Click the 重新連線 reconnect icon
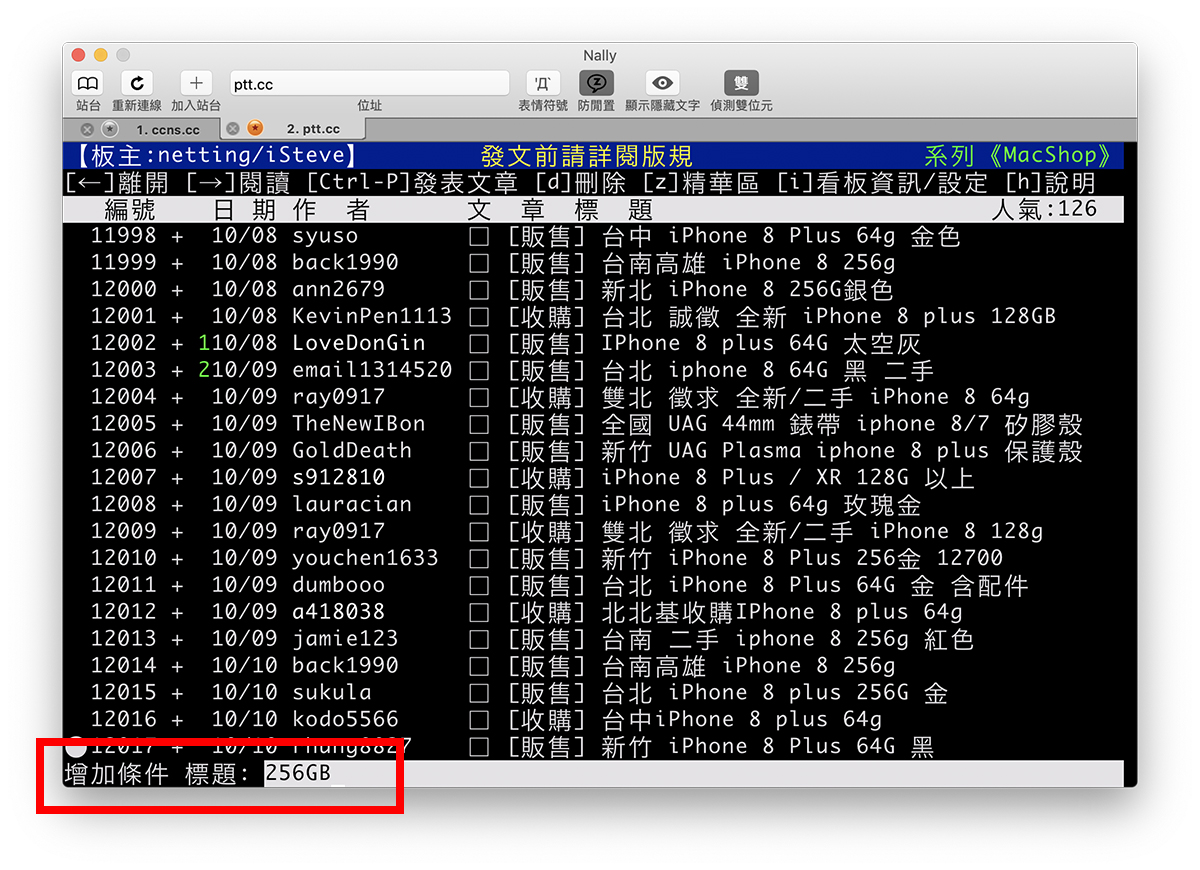The width and height of the screenshot is (1200, 870). (x=137, y=83)
